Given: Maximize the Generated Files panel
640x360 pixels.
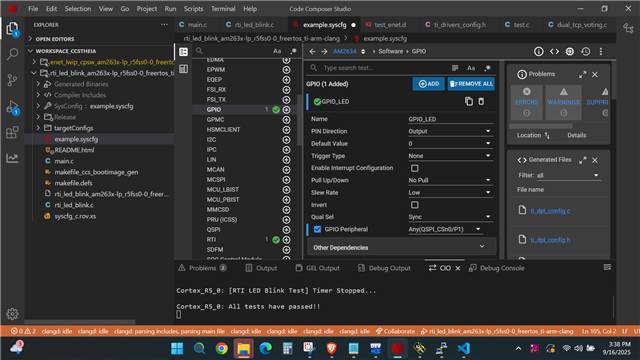Looking at the screenshot, I should point(582,160).
